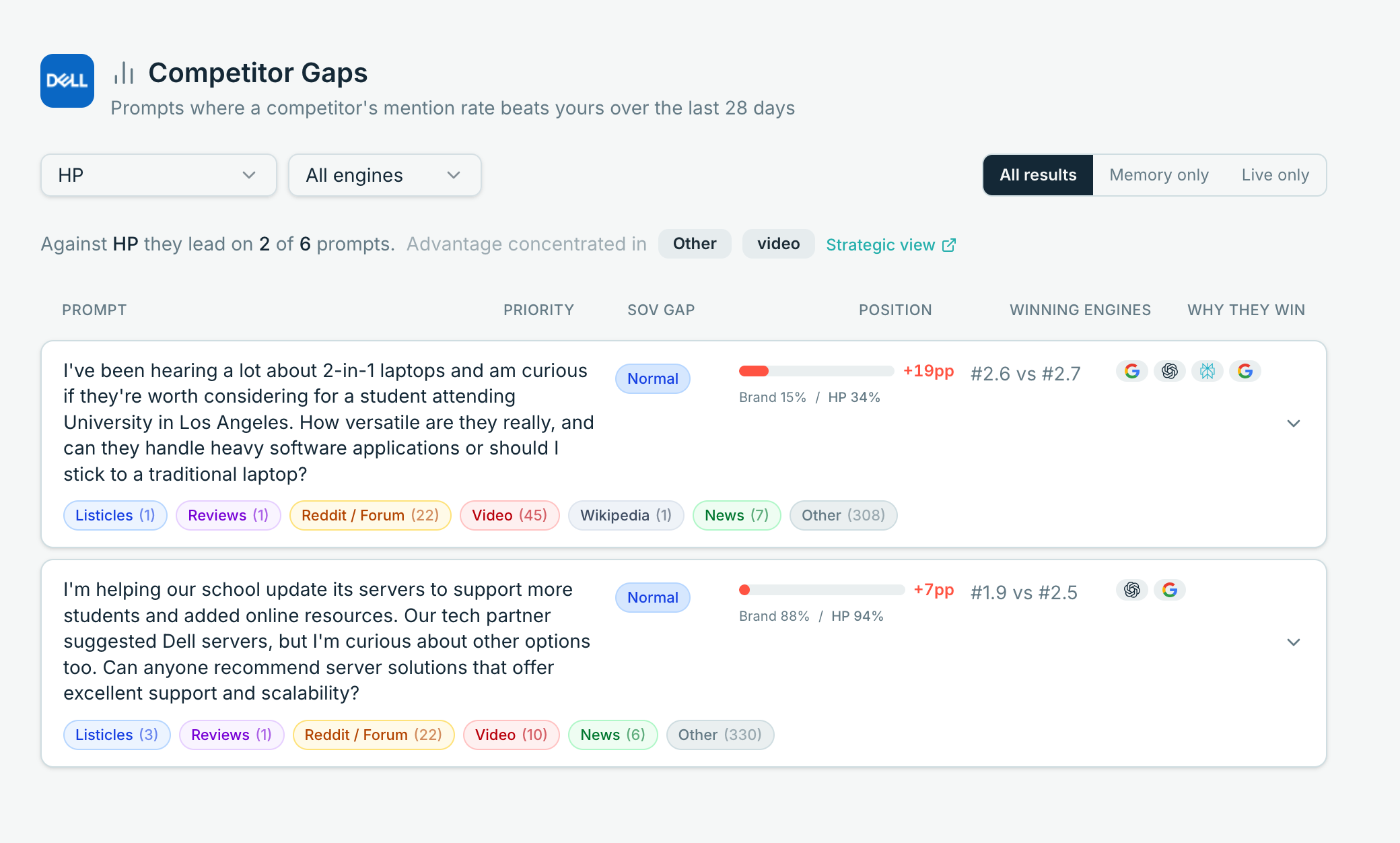
Task: Click Google engine icon in servers prompt row
Action: [1170, 590]
